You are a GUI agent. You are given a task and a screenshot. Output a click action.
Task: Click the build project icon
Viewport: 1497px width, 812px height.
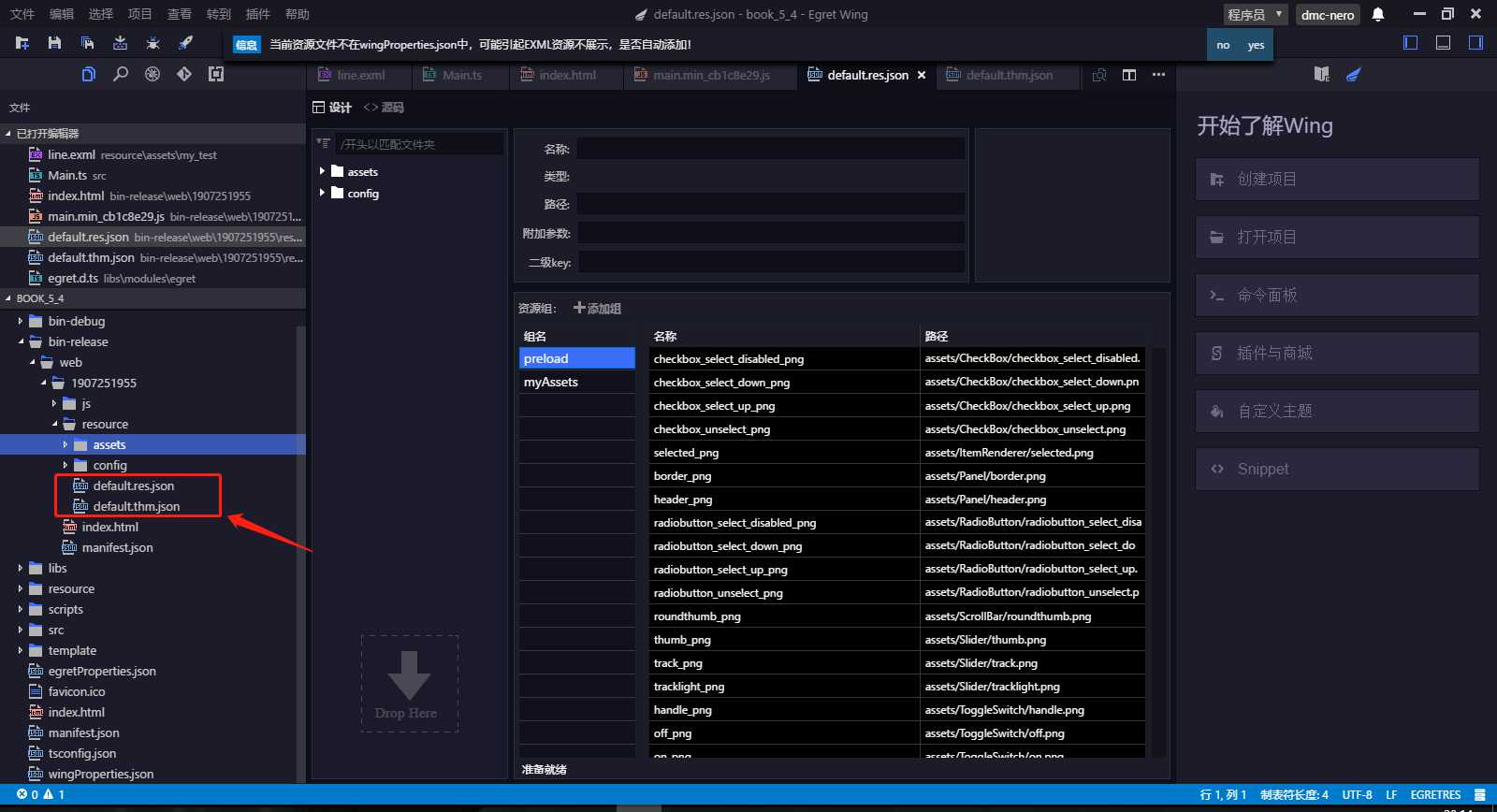[x=120, y=43]
